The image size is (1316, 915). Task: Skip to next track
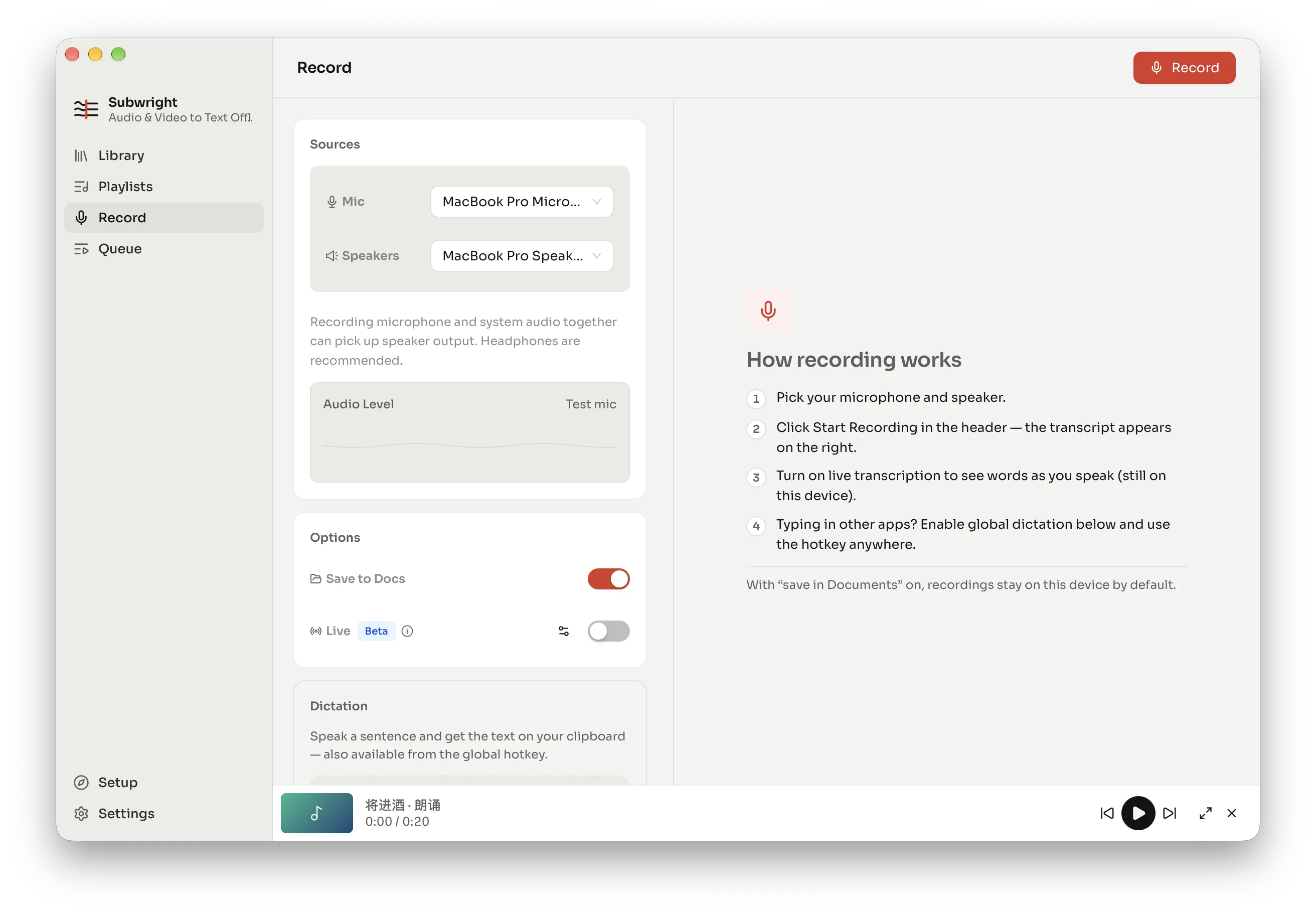(1169, 813)
